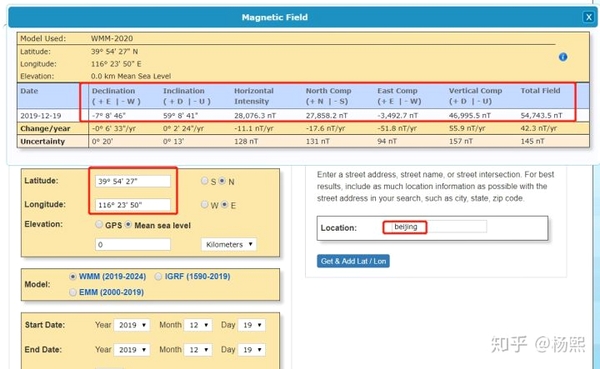This screenshot has height=369, width=600.
Task: Select the S latitude radio button
Action: (x=205, y=181)
